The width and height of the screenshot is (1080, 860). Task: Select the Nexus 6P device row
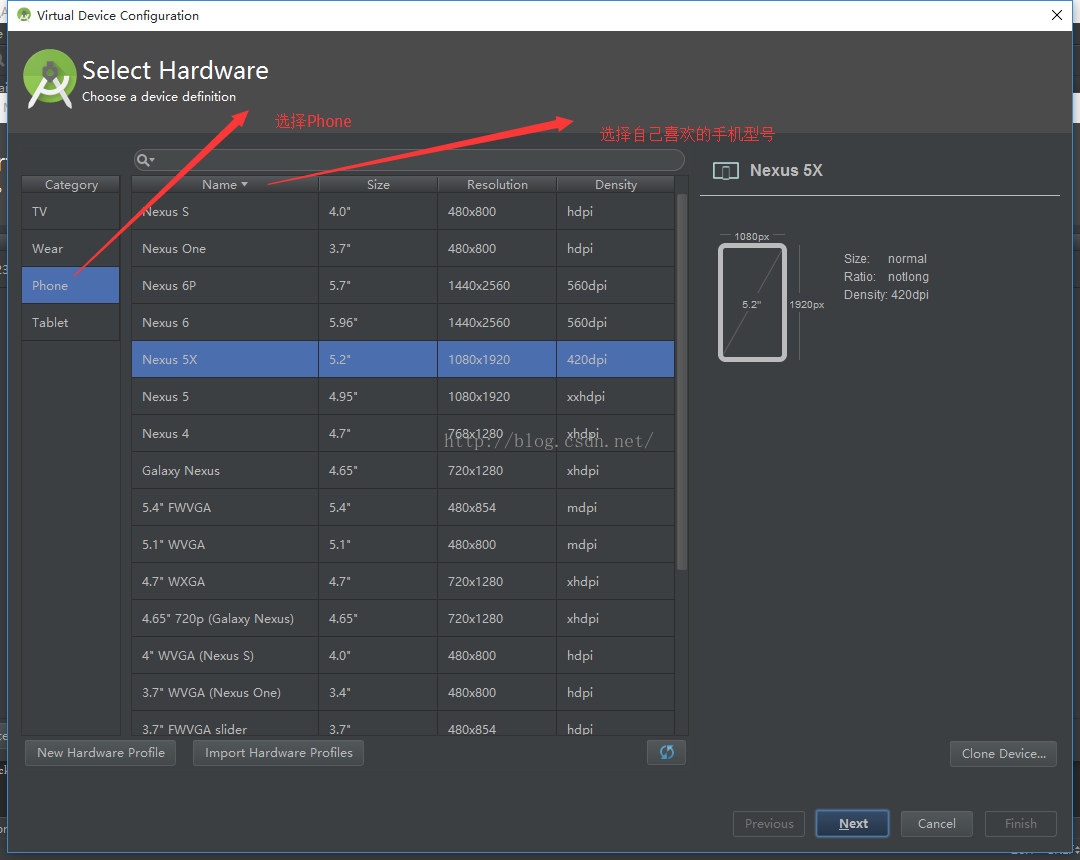(403, 285)
